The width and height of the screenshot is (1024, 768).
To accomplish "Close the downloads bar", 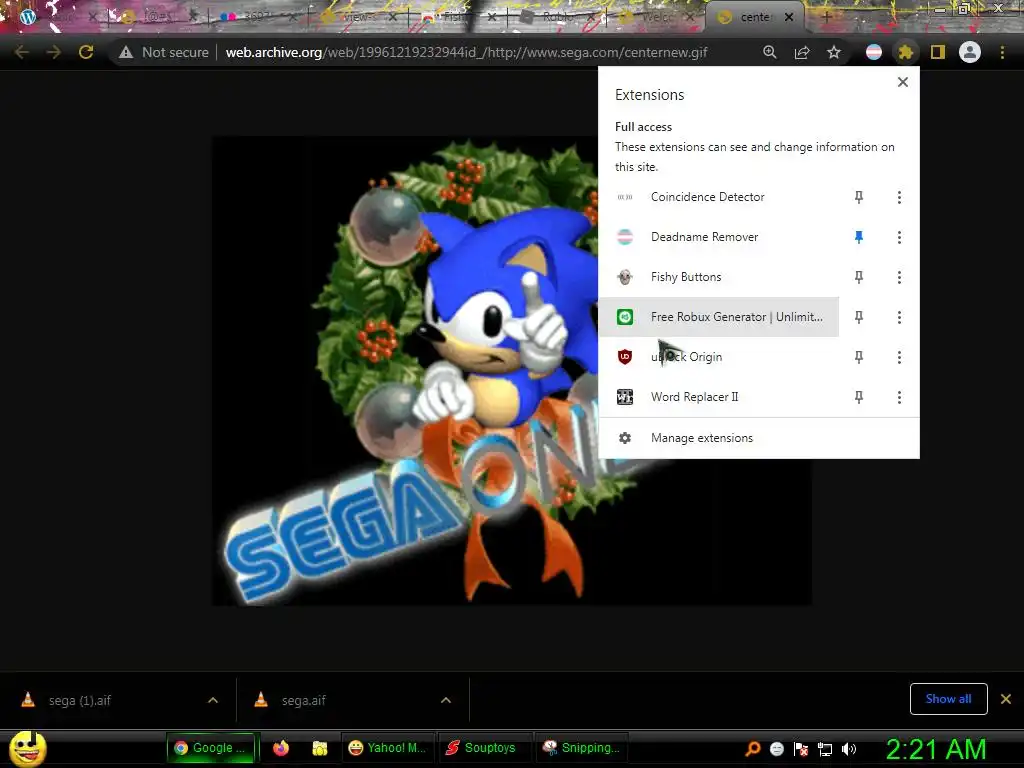I will point(1006,699).
